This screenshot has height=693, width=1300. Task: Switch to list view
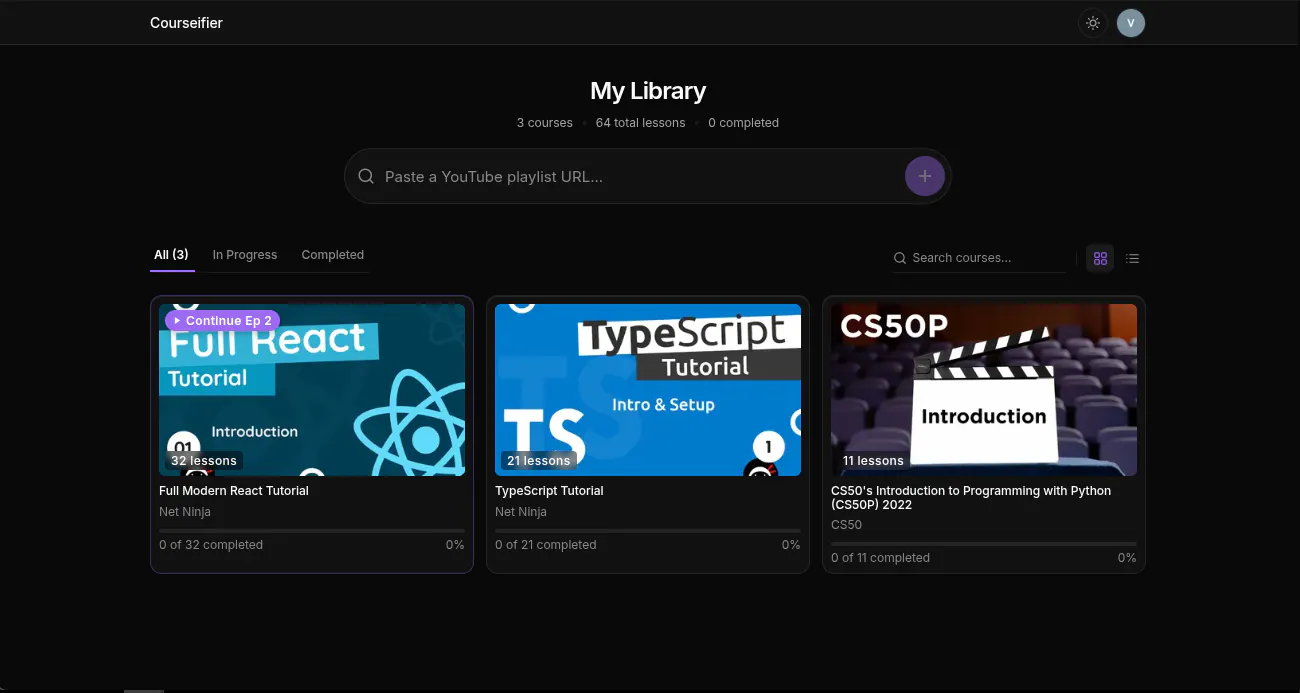click(1132, 258)
